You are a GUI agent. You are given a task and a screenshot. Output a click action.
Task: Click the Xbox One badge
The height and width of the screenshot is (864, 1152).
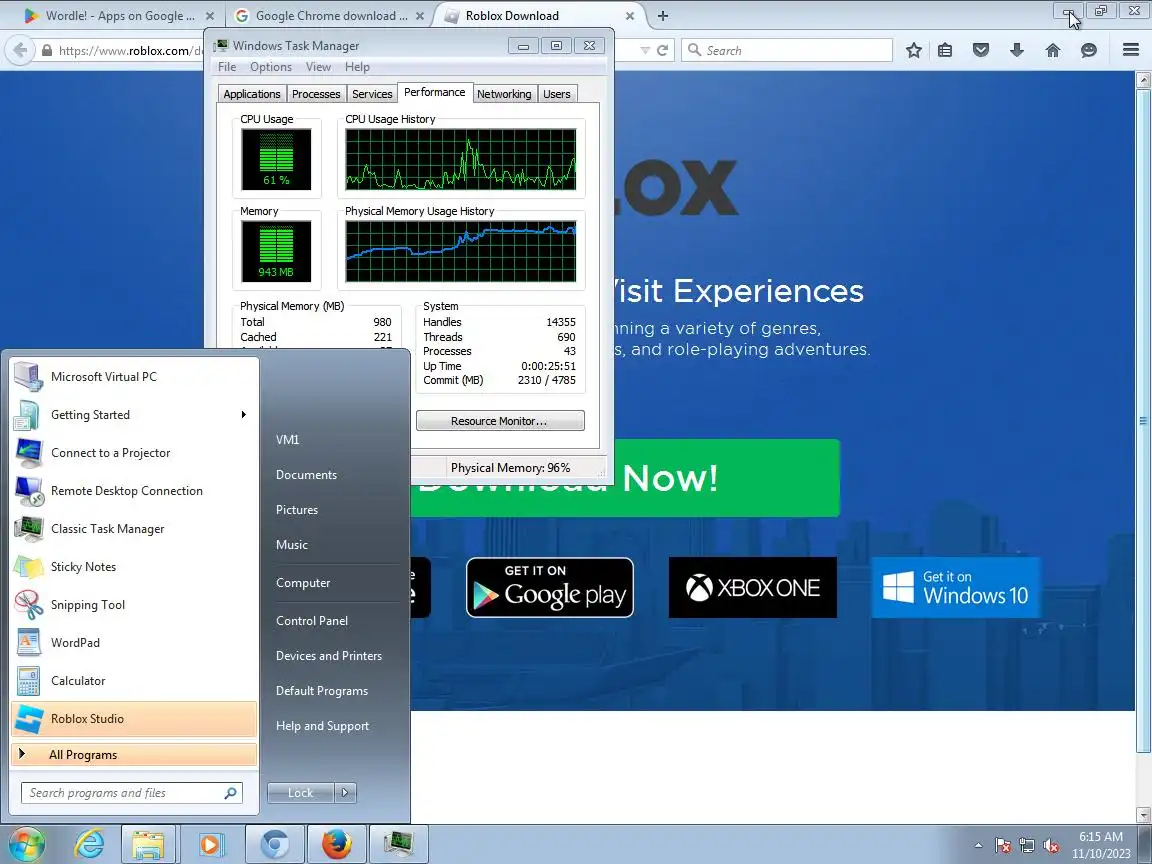[752, 588]
